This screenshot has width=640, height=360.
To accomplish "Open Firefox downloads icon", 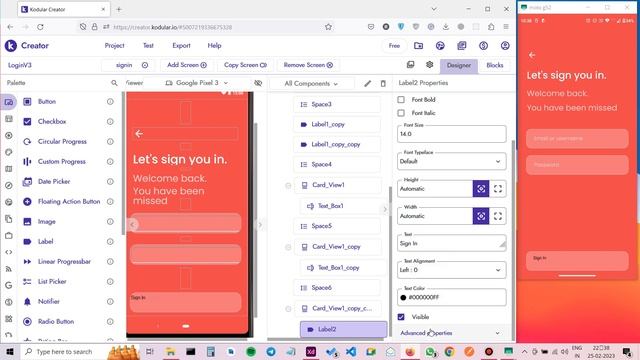I will [446, 27].
